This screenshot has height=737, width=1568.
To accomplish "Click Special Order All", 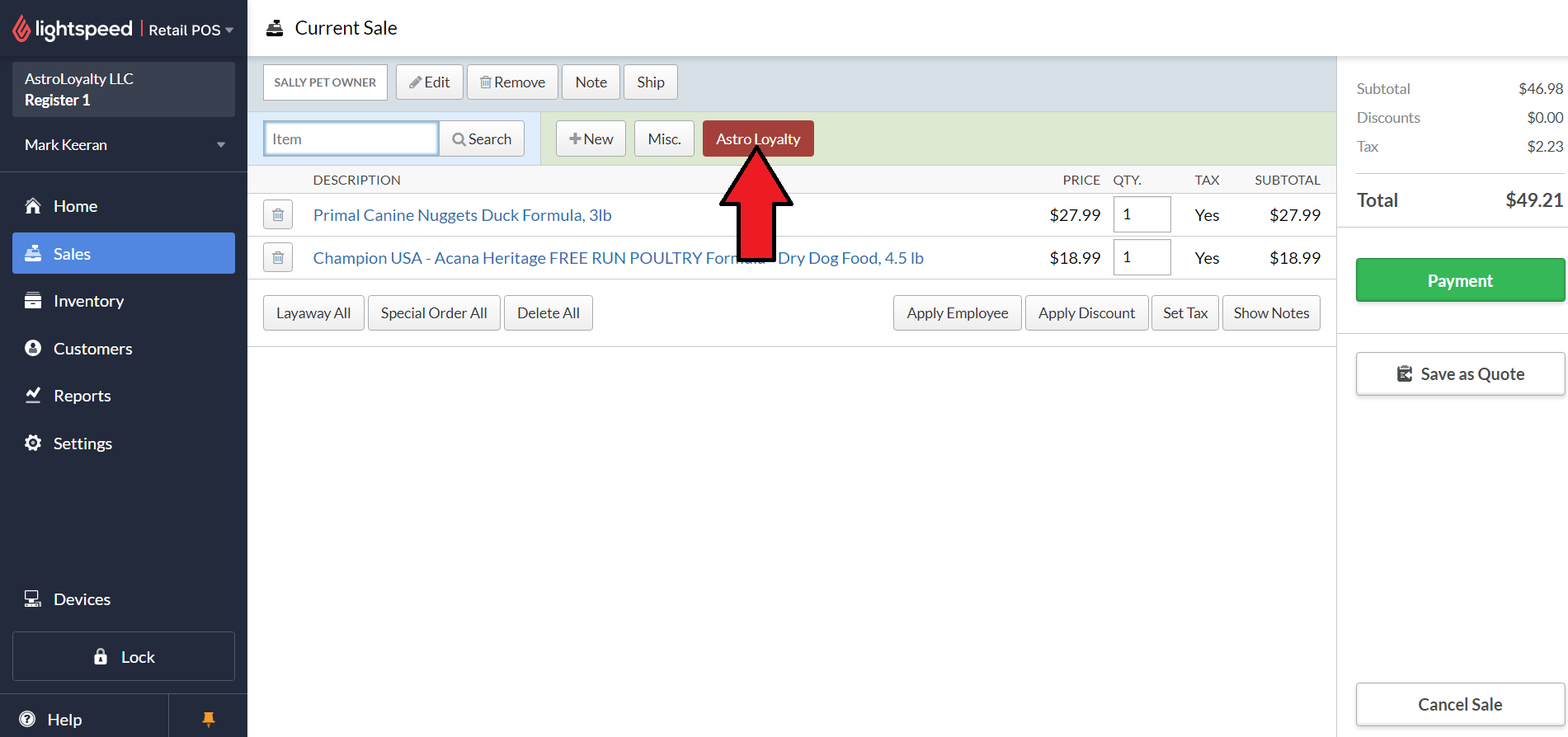I will pyautogui.click(x=434, y=313).
